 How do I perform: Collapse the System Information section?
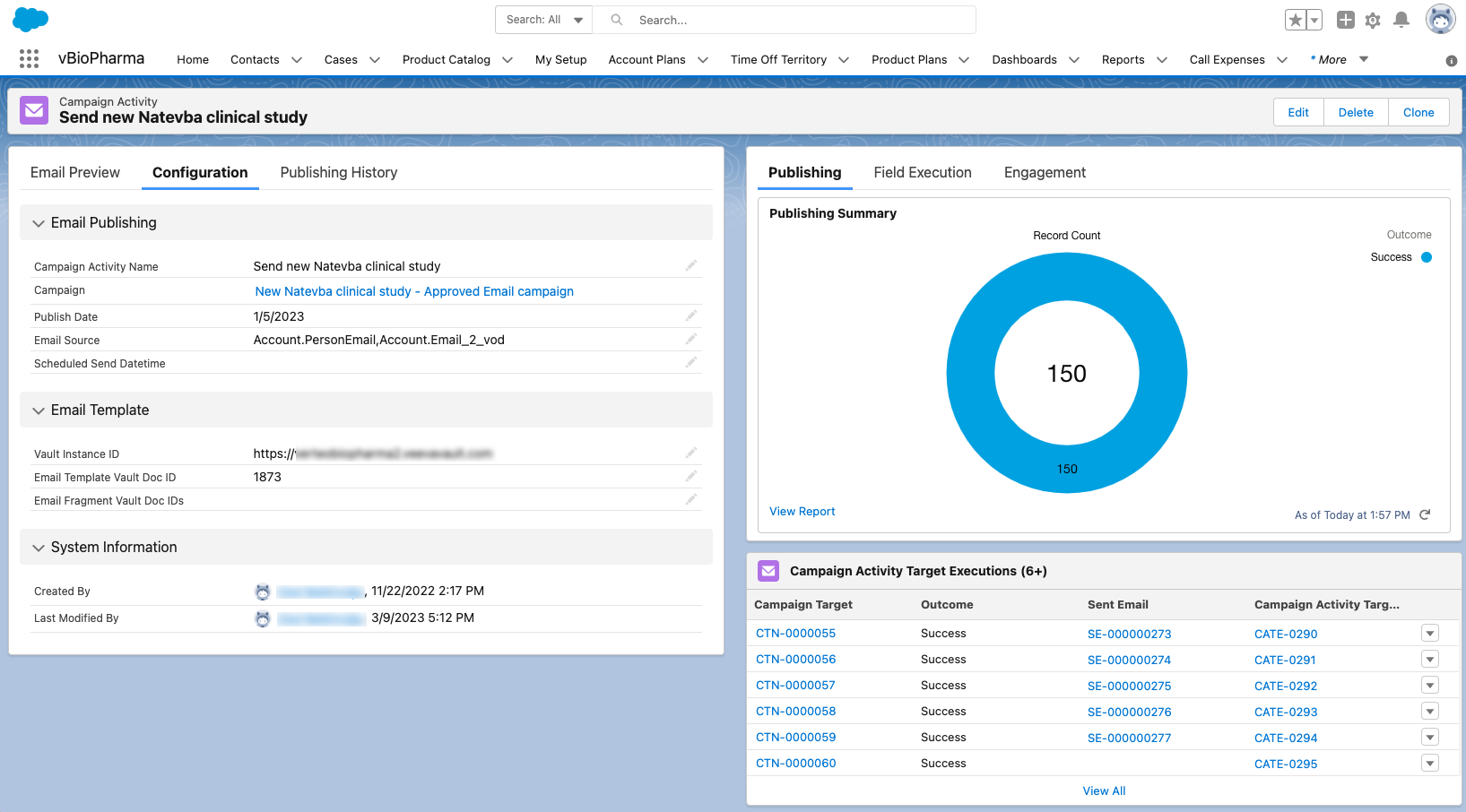tap(39, 548)
